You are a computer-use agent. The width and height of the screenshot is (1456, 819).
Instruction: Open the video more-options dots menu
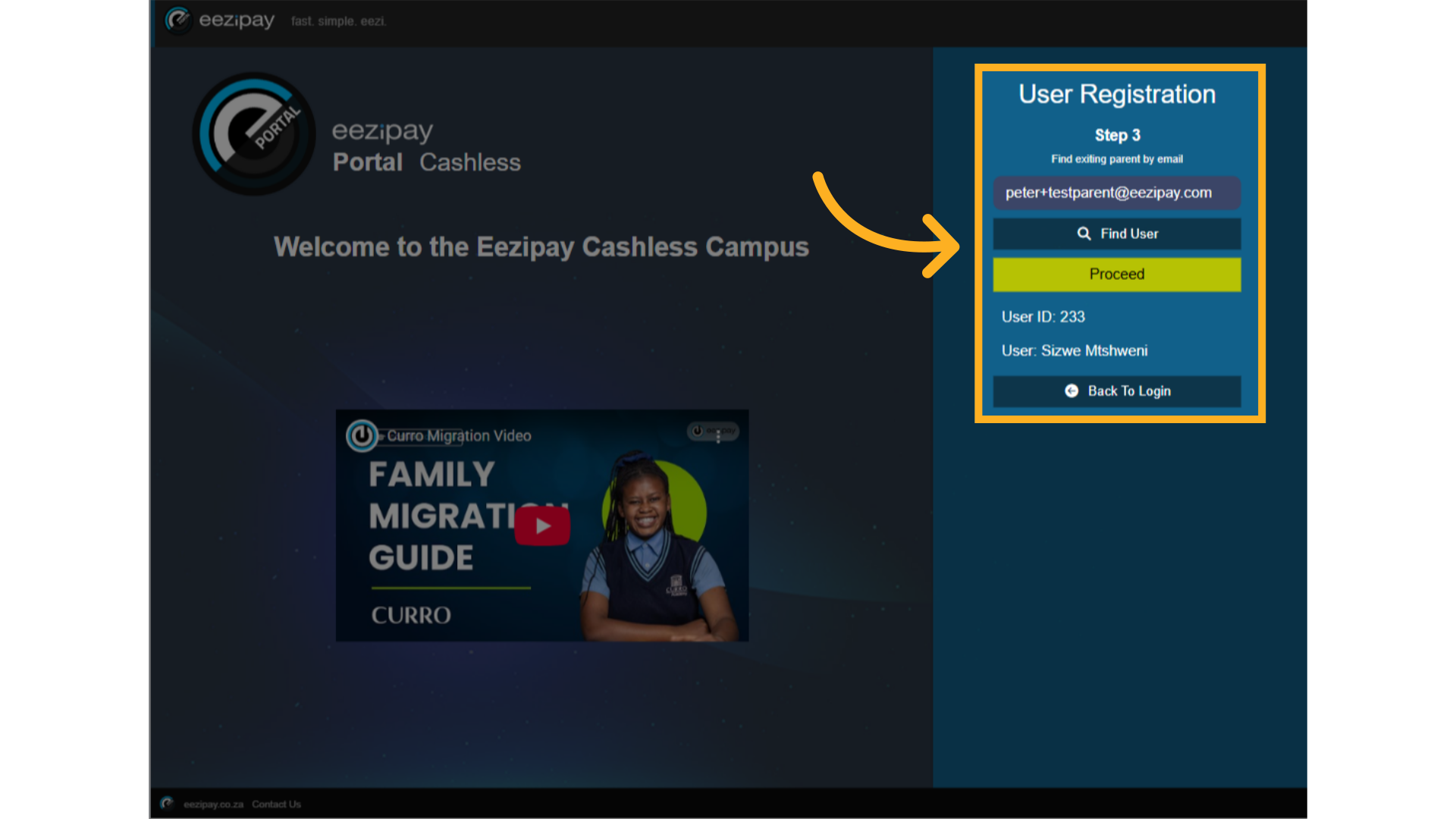point(718,438)
